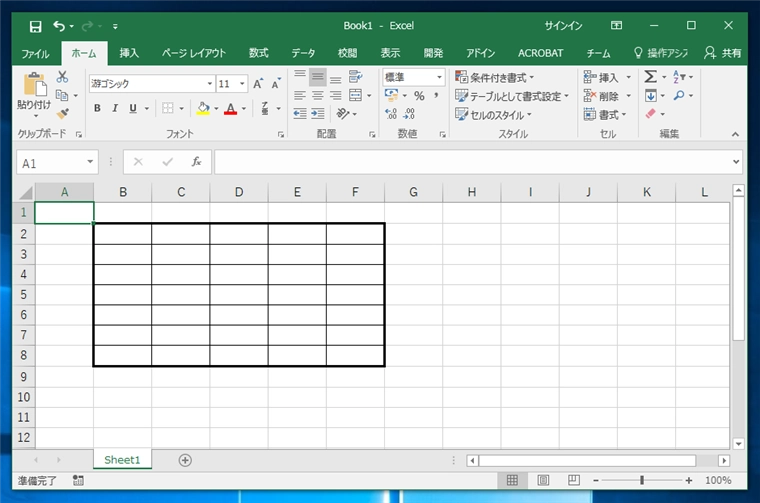Click Find and Select magnifier icon
Screen dimensions: 760x503
pos(679,95)
